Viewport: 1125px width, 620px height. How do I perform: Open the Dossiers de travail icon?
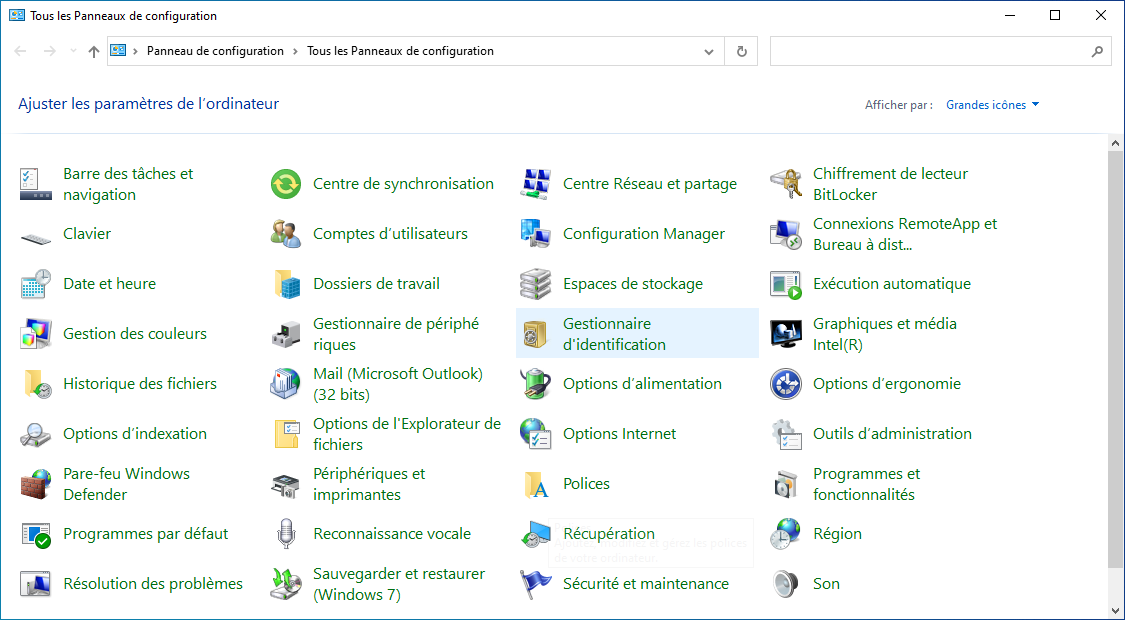[286, 284]
